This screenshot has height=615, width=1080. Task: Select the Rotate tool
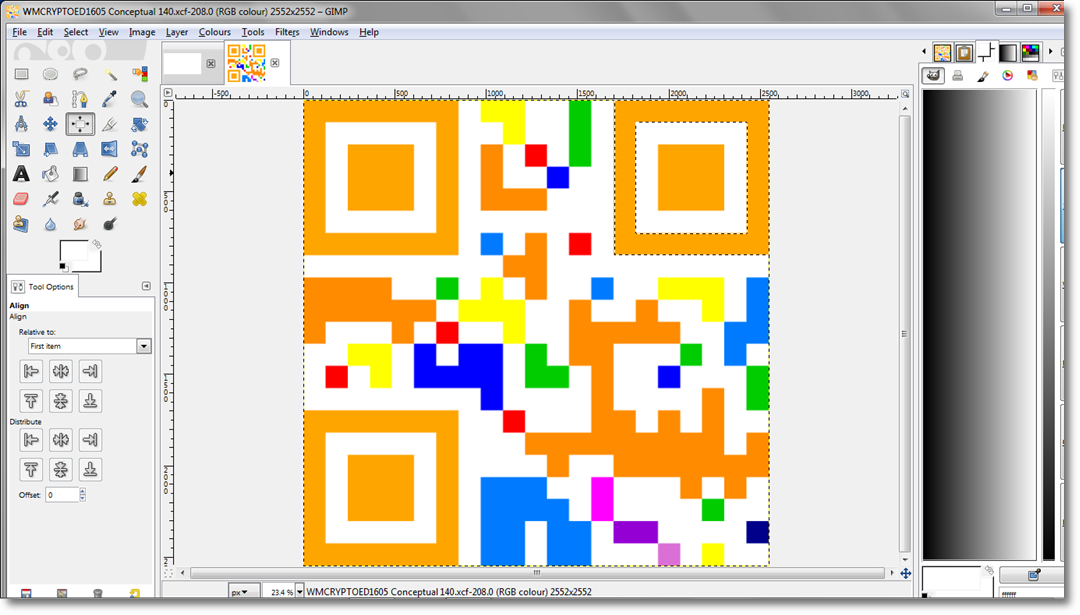tap(139, 124)
